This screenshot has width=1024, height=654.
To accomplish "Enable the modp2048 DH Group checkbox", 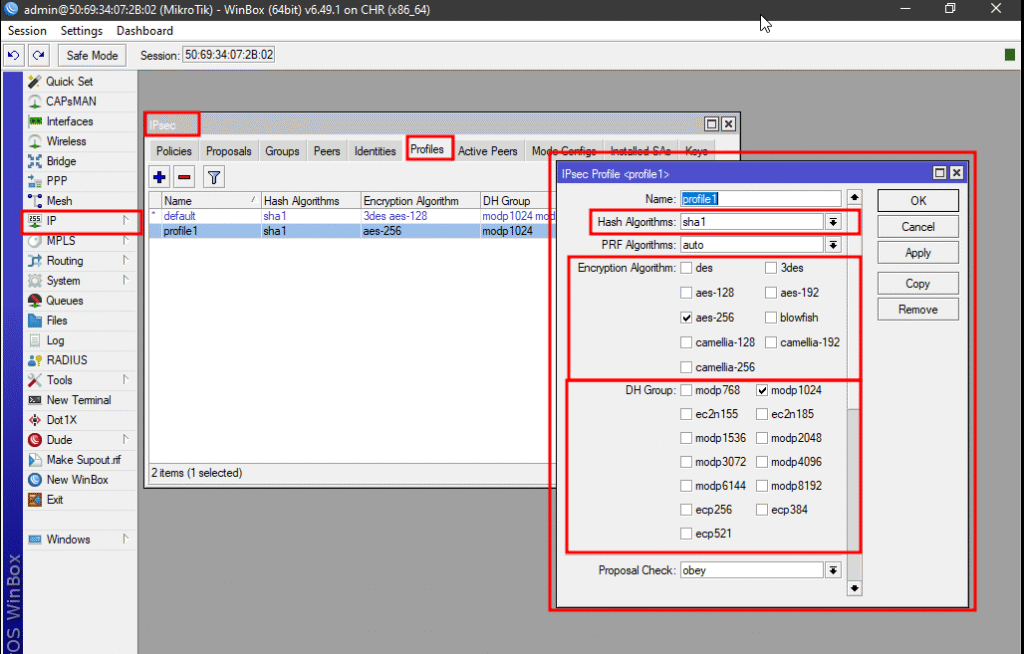I will pos(763,438).
